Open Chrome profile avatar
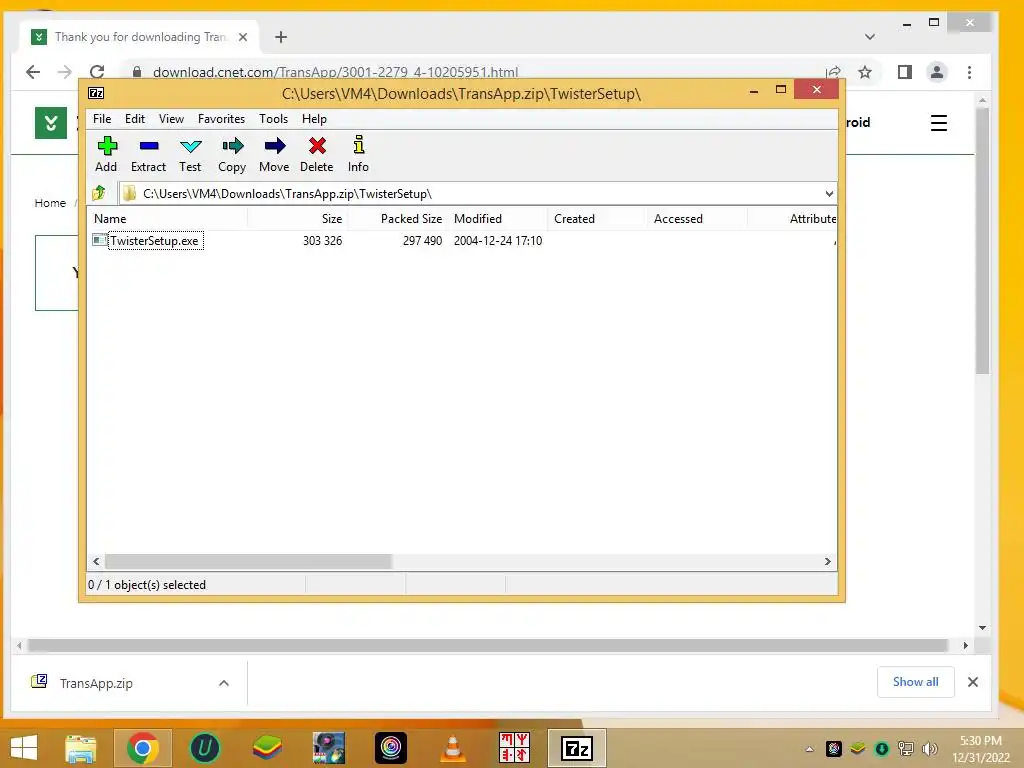Viewport: 1024px width, 768px height. point(936,72)
